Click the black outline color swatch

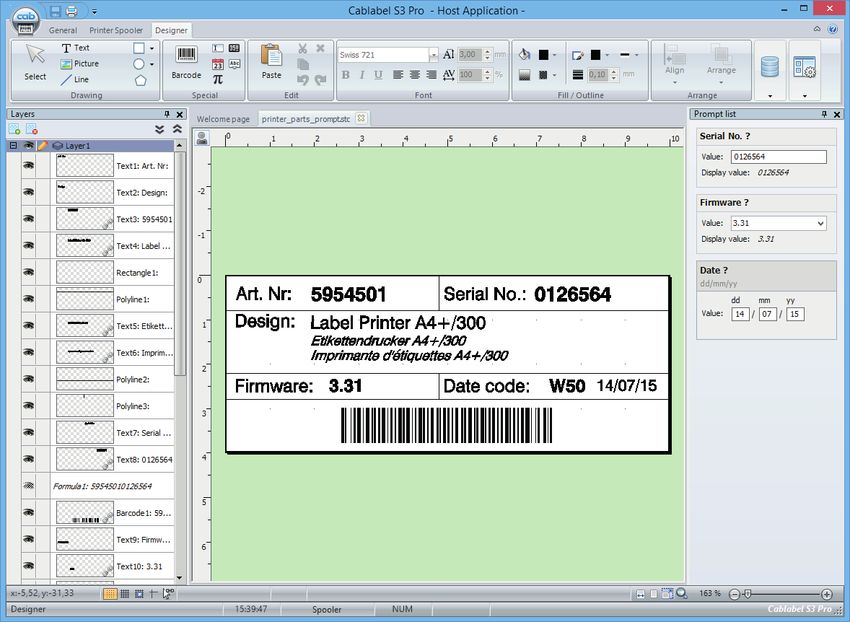(x=596, y=55)
